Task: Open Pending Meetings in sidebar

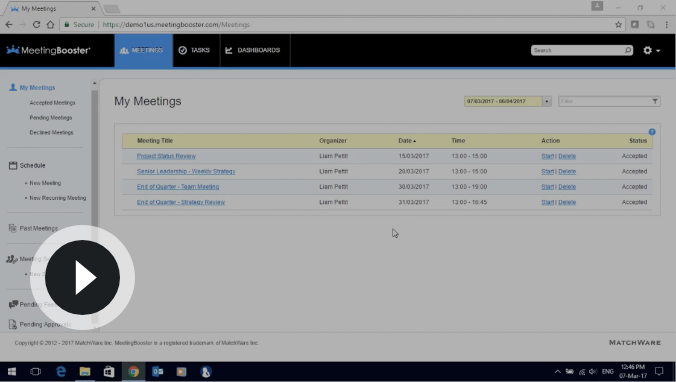Action: point(50,118)
